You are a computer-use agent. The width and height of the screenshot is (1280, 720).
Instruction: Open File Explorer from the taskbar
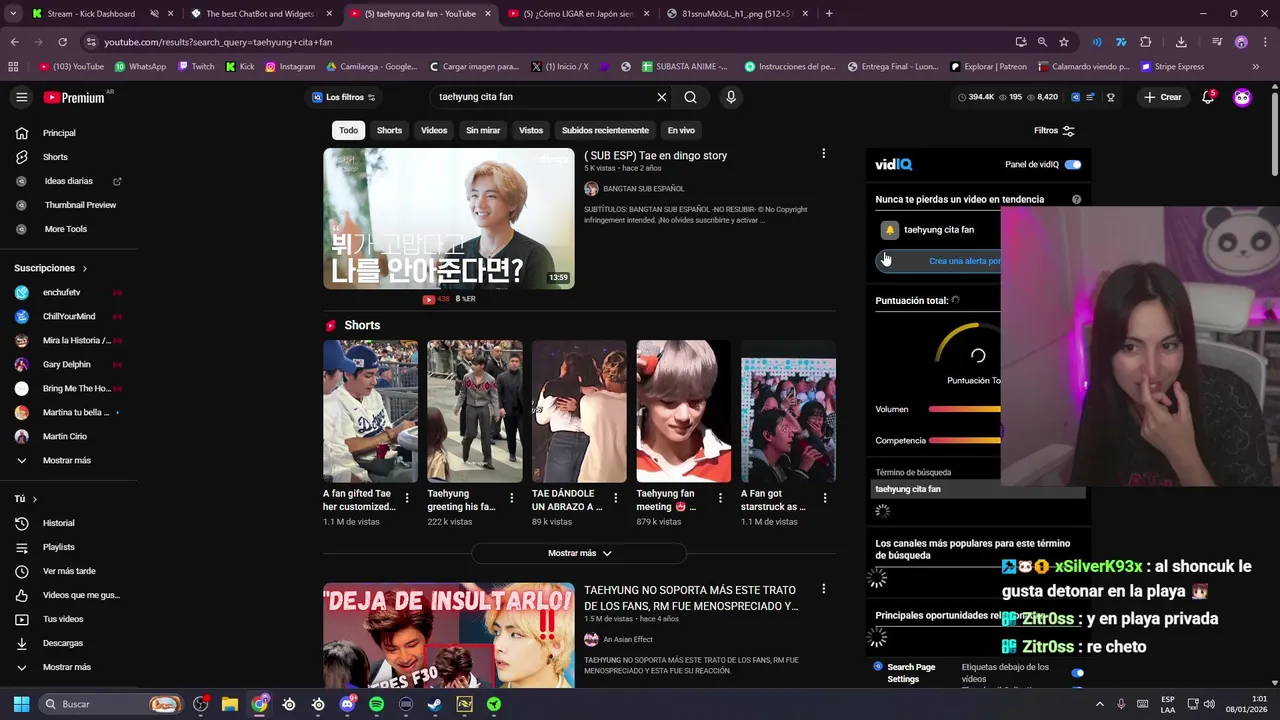coord(230,704)
